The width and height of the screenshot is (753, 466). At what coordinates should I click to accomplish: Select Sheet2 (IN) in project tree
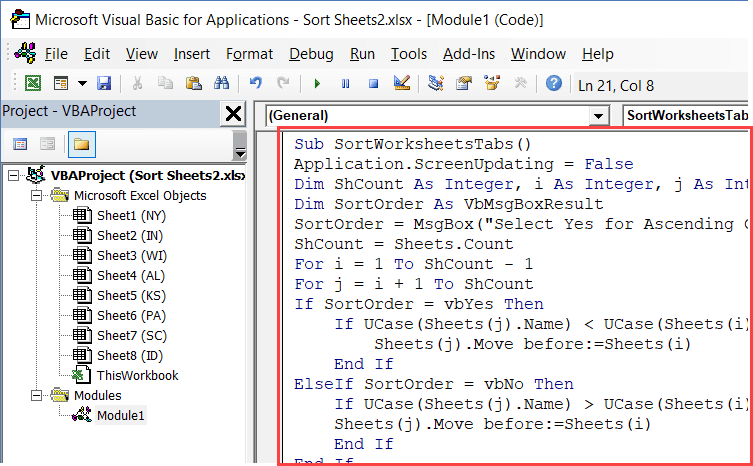point(130,235)
